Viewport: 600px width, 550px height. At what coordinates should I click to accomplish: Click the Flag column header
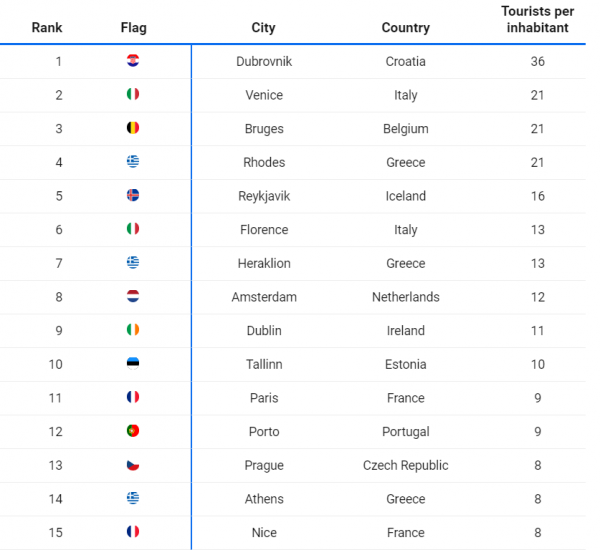[x=133, y=28]
